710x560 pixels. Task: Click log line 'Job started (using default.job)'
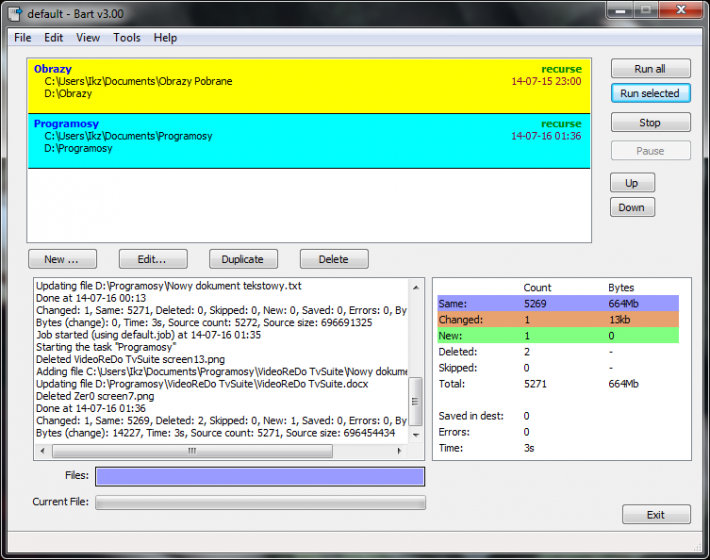(x=149, y=335)
